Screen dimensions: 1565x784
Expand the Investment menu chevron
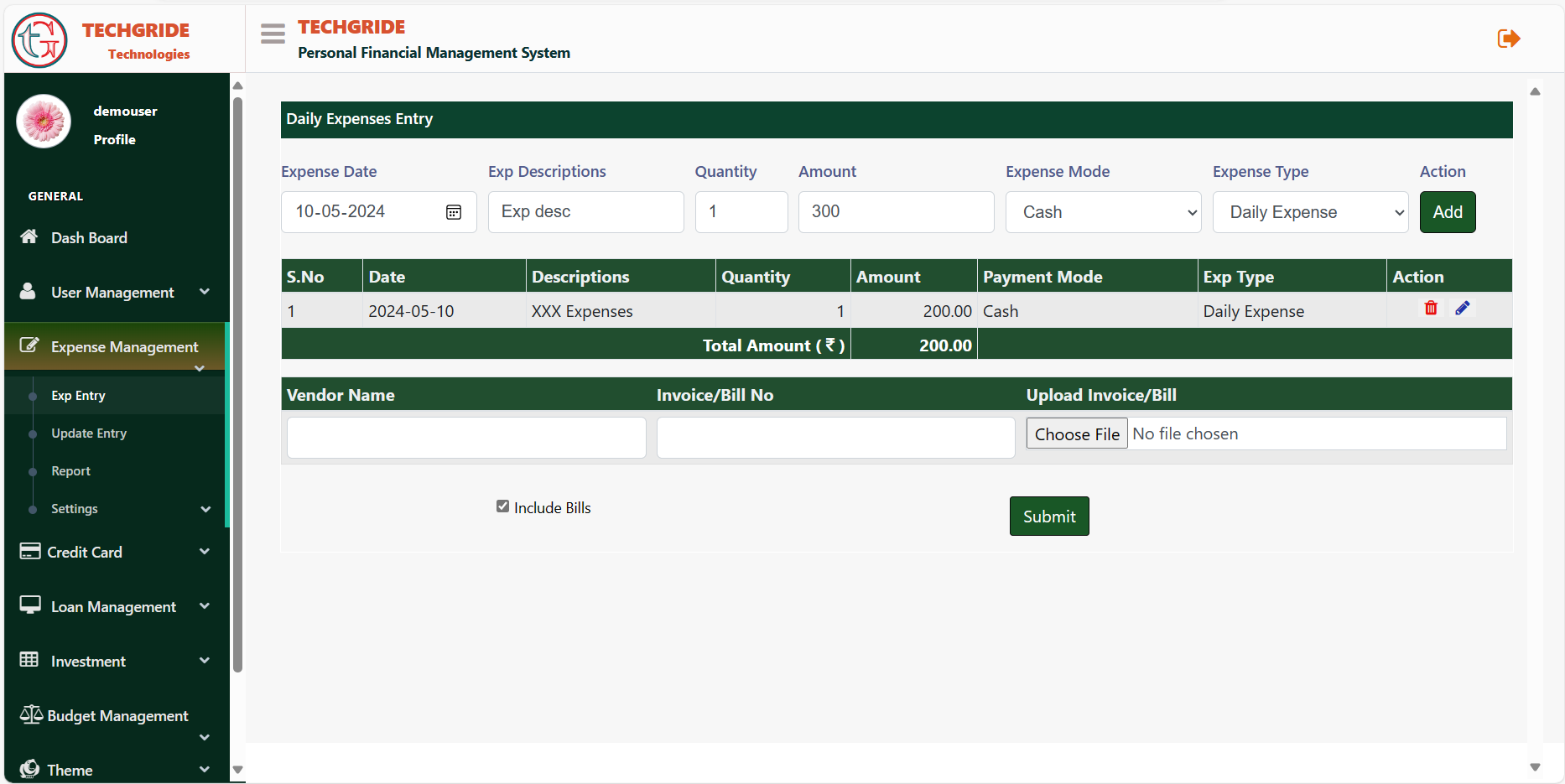coord(205,661)
